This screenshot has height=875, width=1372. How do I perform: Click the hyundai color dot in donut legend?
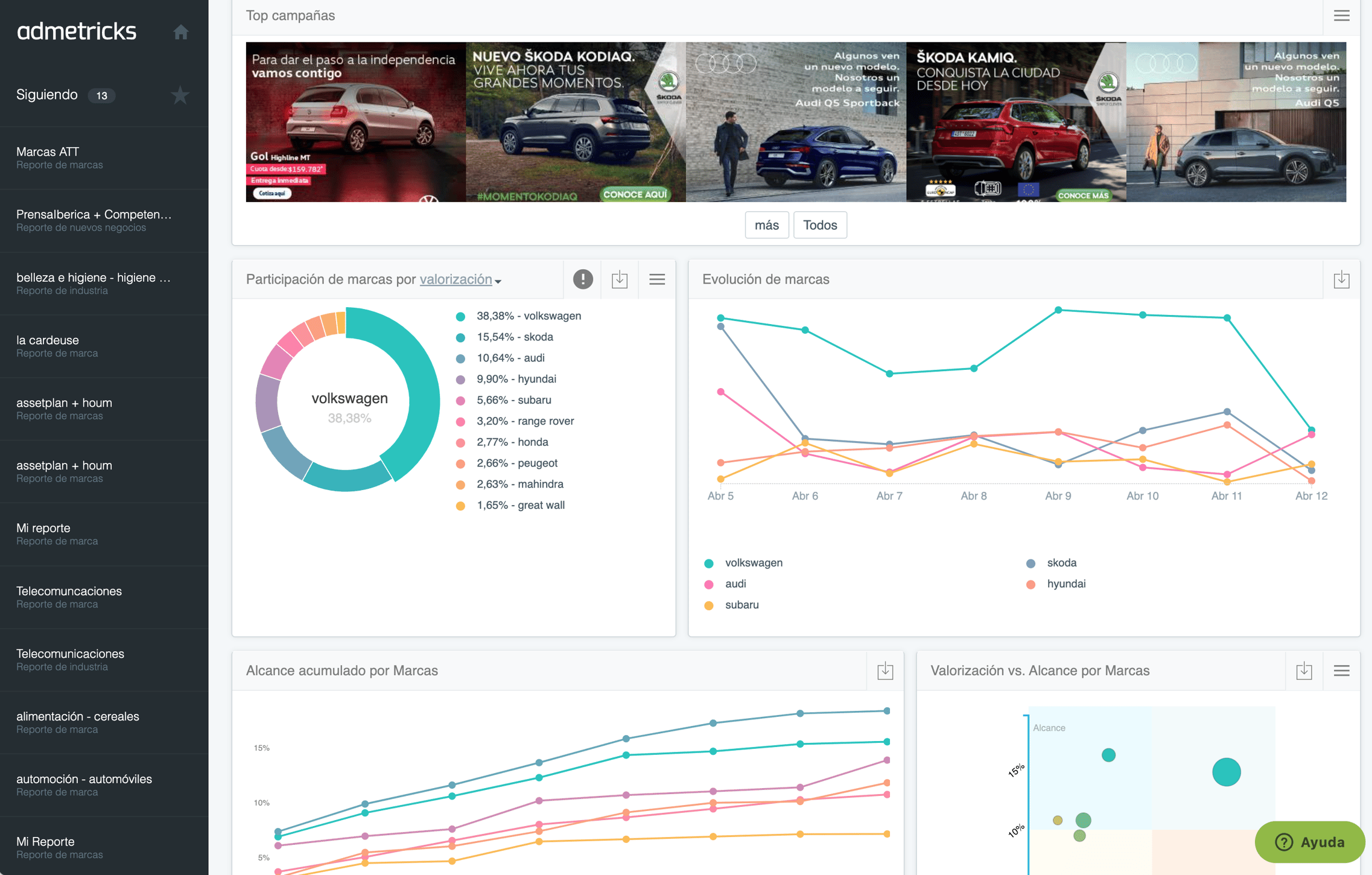[460, 380]
